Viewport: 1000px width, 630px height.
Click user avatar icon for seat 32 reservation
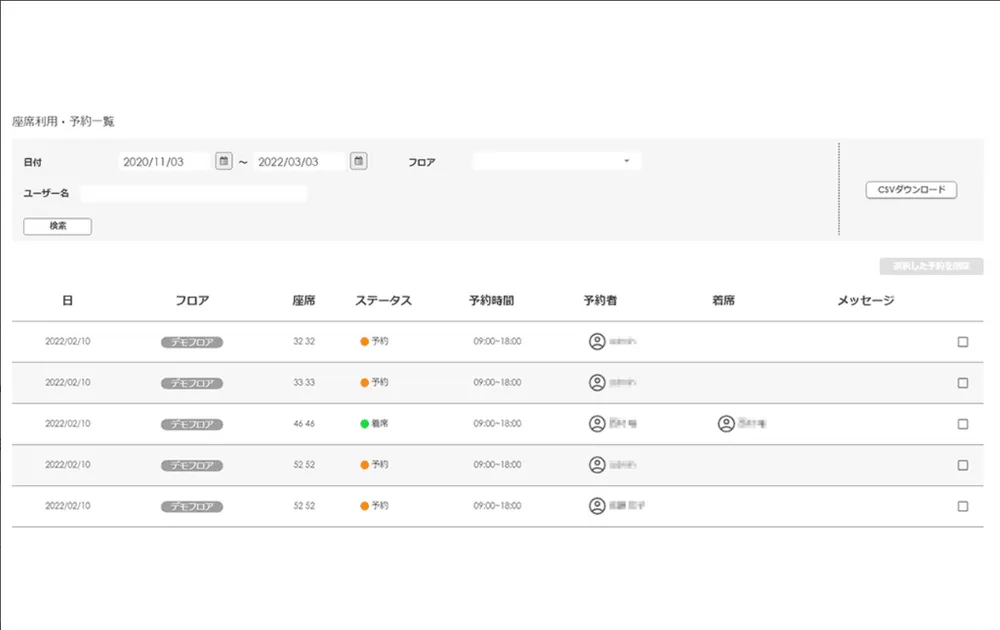[597, 342]
